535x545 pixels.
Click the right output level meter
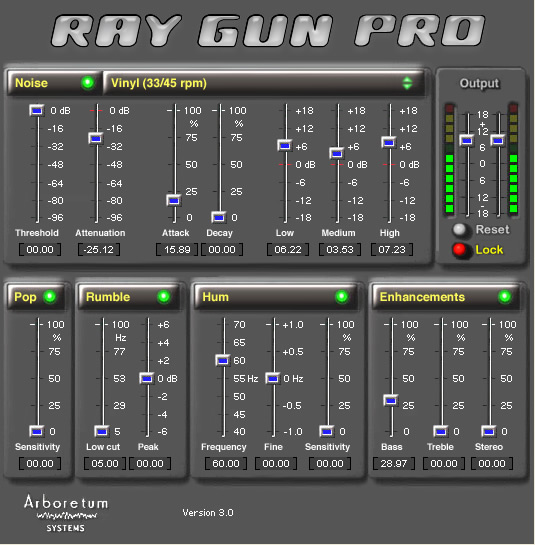coord(513,158)
